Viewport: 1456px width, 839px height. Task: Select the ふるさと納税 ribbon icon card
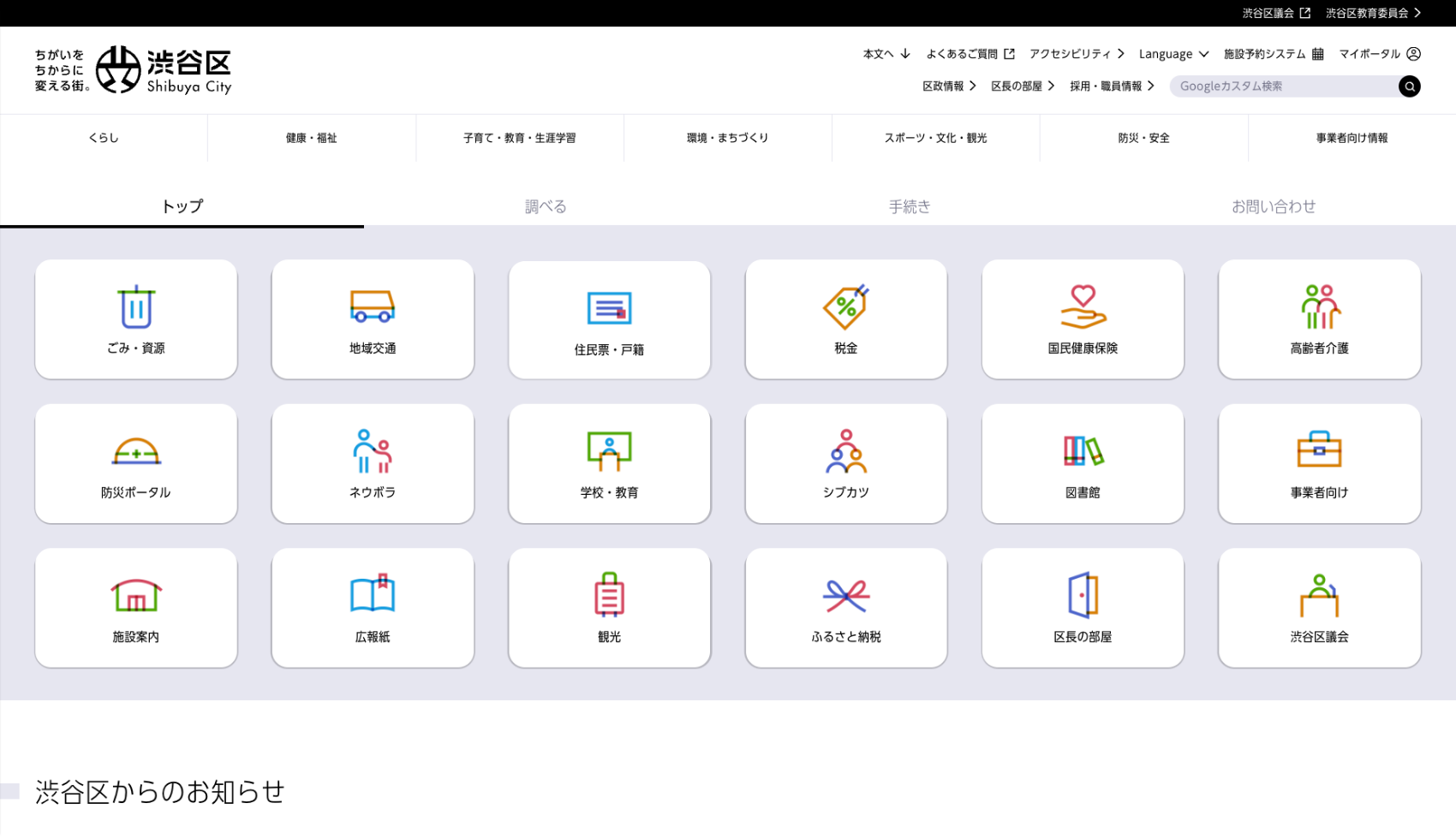tap(846, 608)
